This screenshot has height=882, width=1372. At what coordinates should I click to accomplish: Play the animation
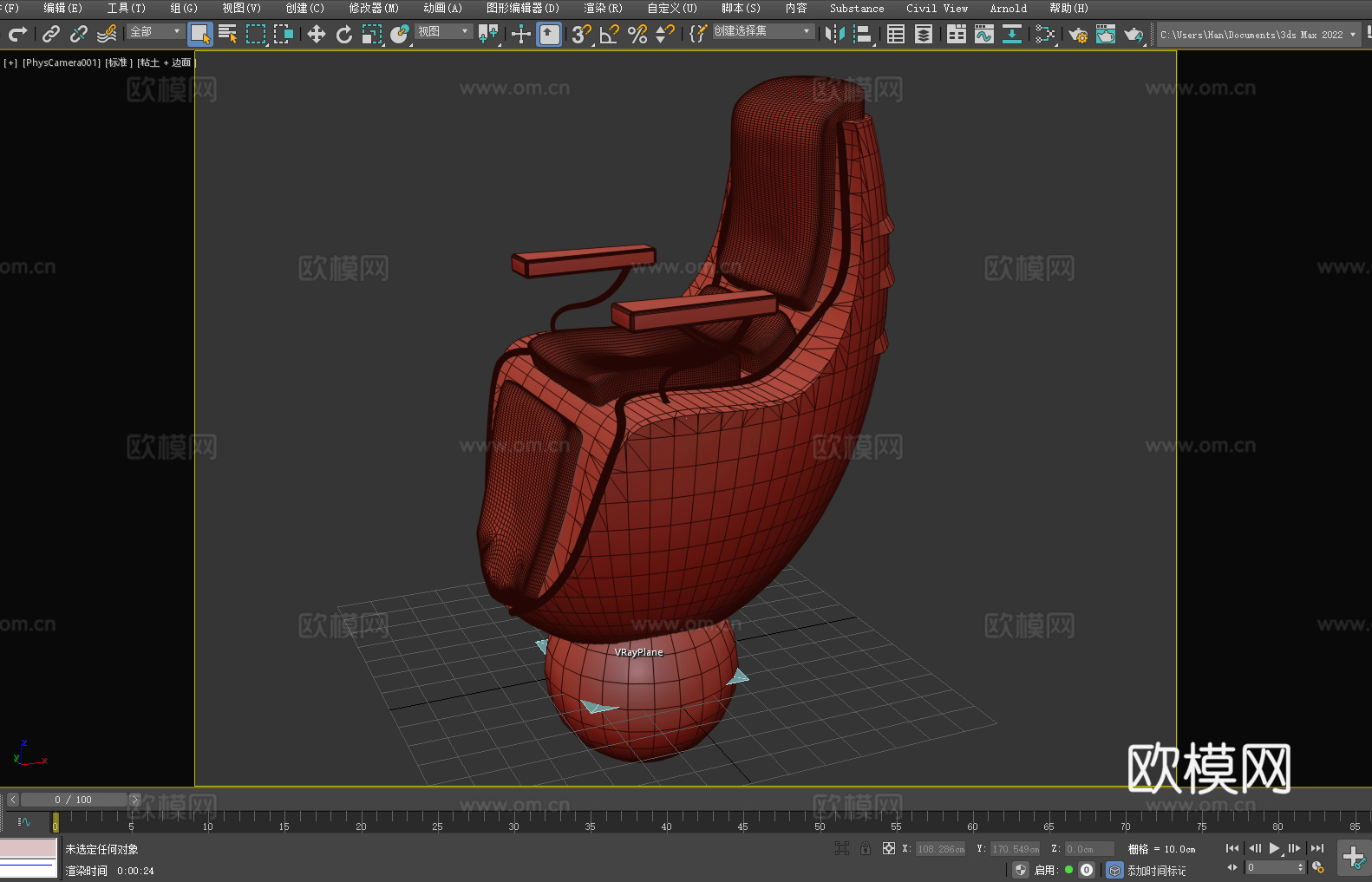point(1274,848)
